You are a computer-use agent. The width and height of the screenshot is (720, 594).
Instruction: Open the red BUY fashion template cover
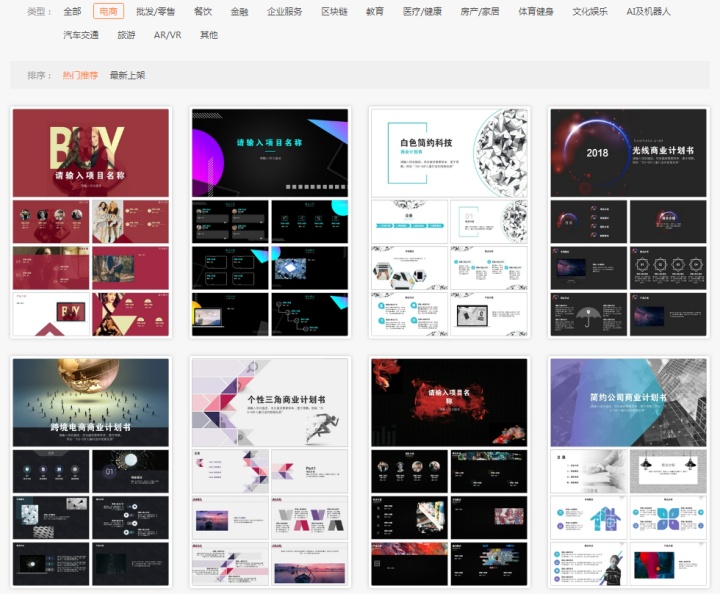pyautogui.click(x=91, y=153)
